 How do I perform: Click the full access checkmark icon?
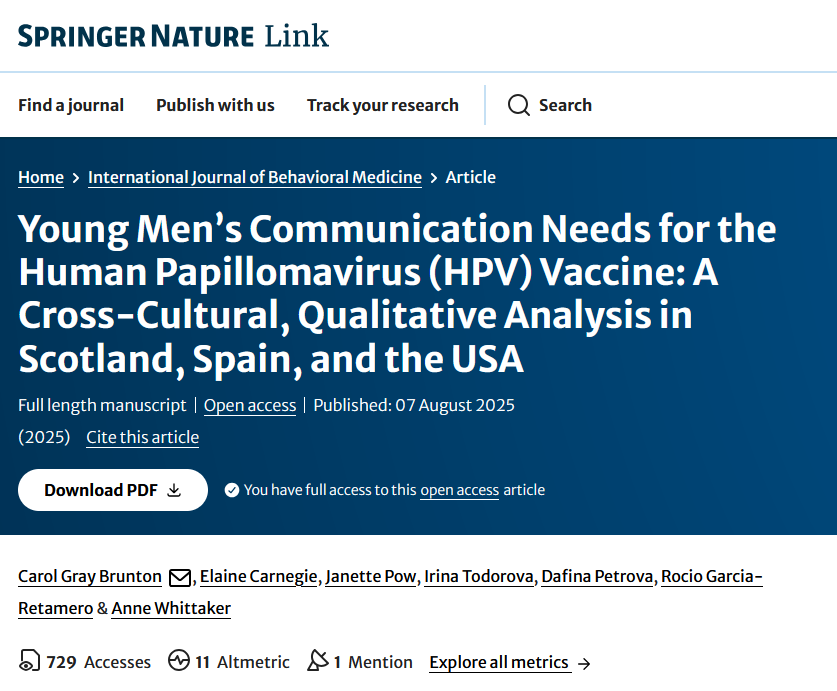pyautogui.click(x=232, y=490)
